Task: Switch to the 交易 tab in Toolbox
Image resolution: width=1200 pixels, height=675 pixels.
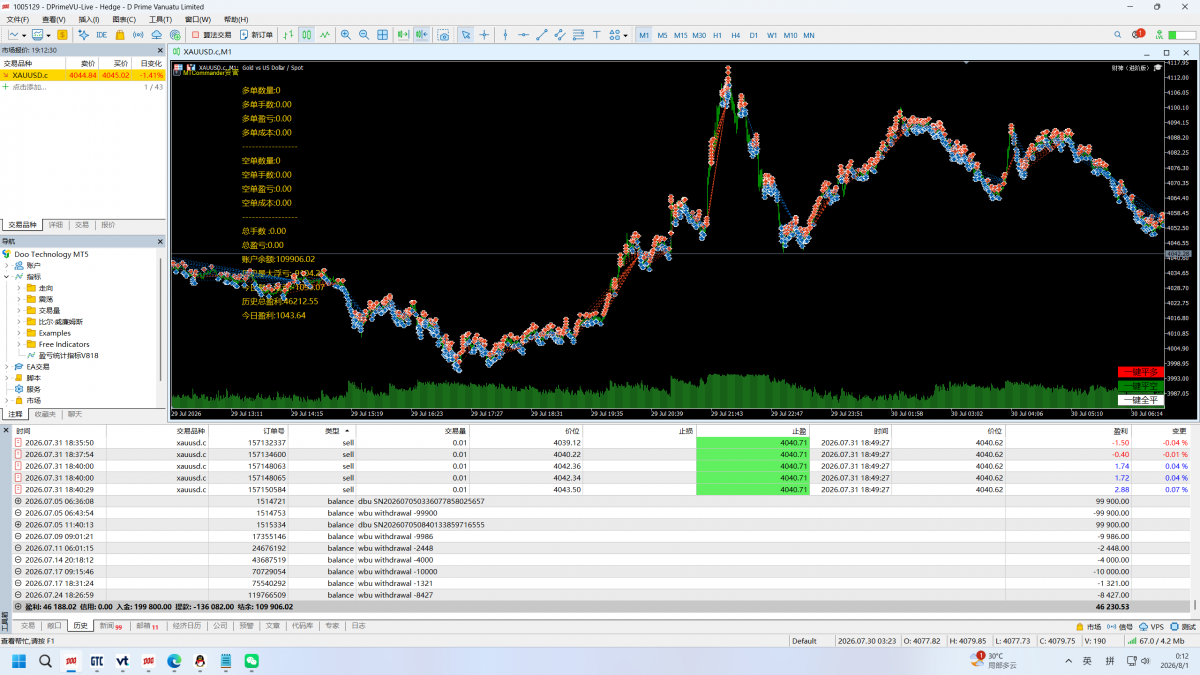Action: click(28, 625)
